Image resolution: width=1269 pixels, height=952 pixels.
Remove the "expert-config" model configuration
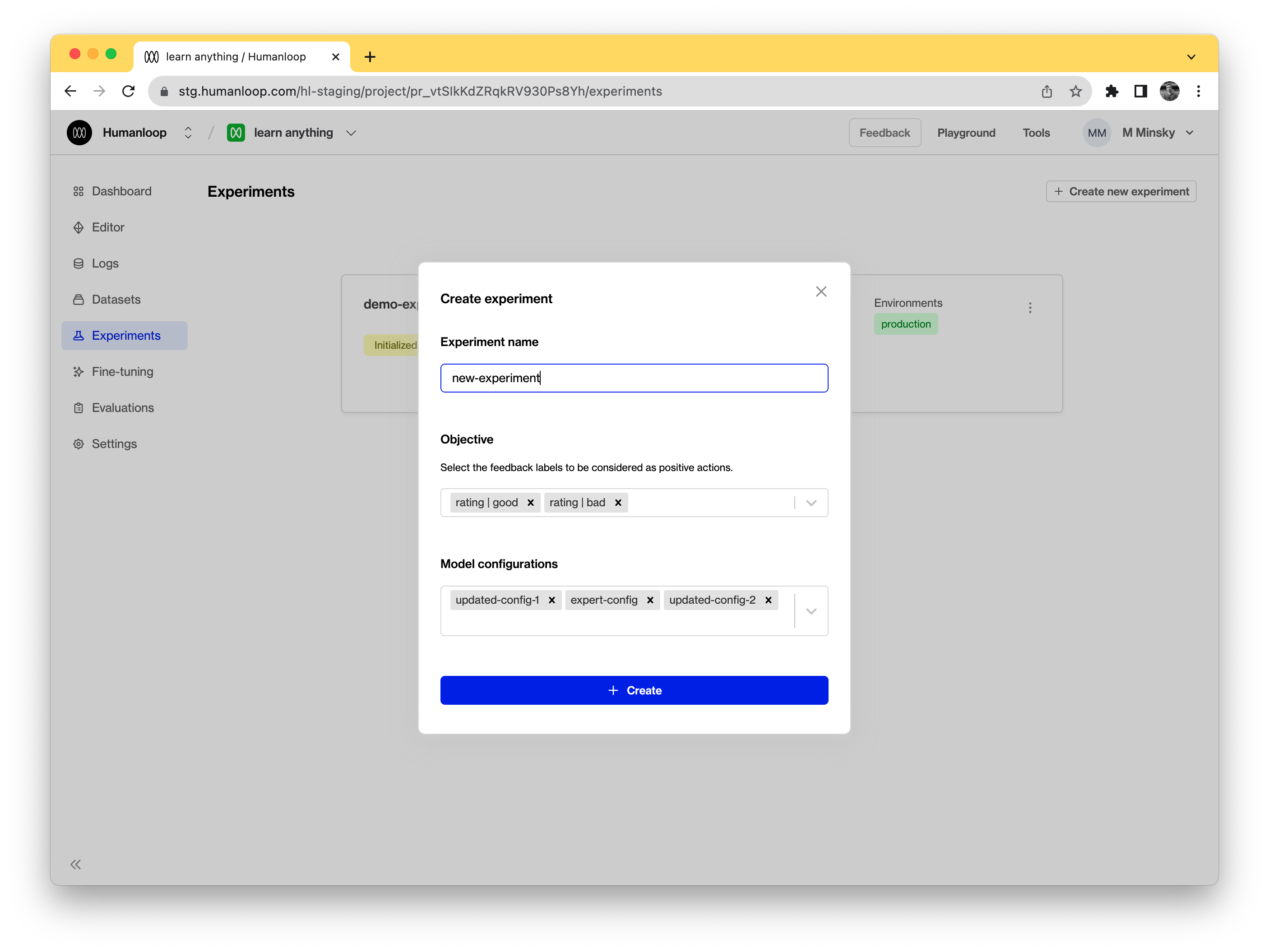pyautogui.click(x=650, y=600)
